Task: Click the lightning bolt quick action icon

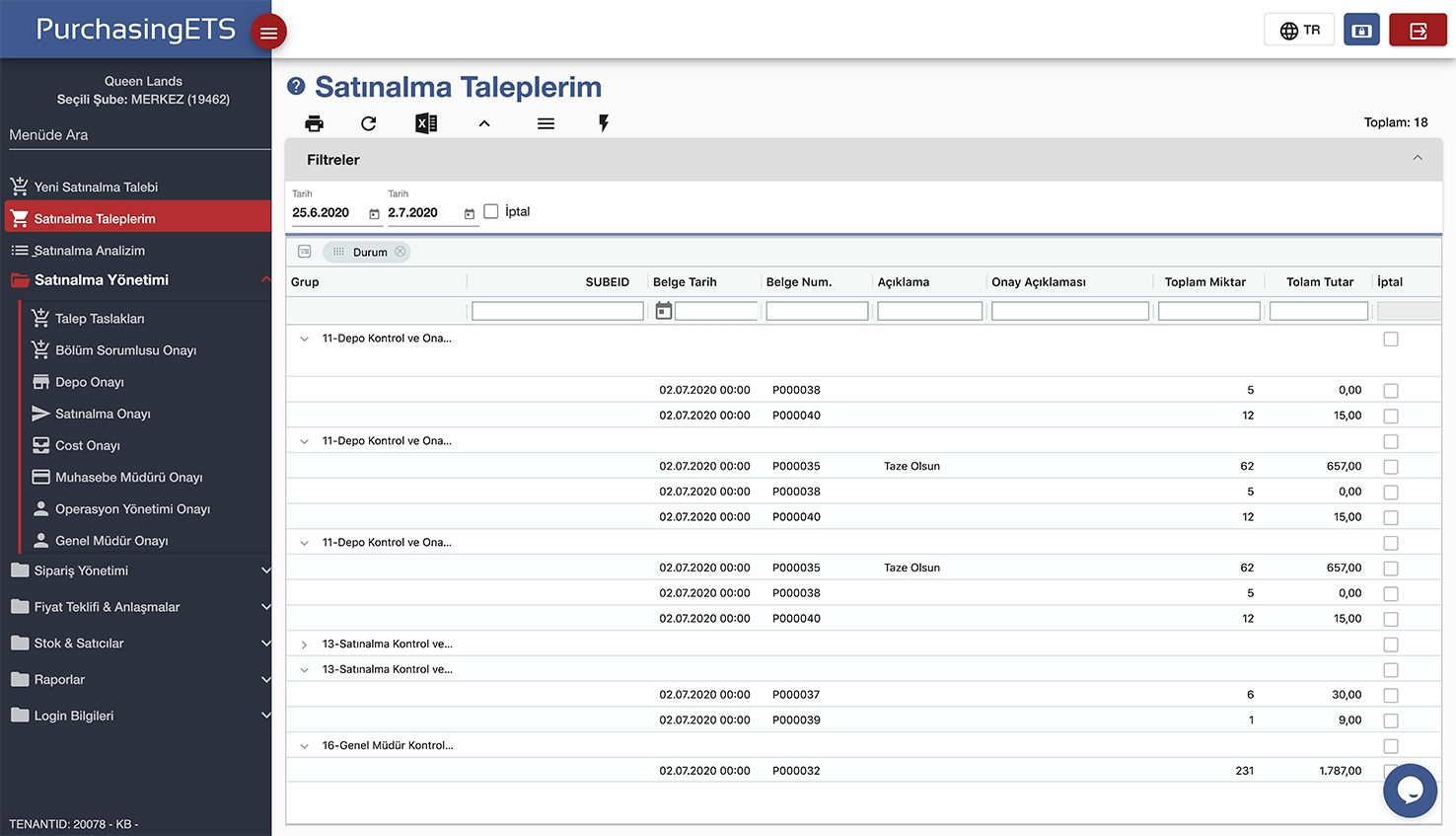Action: click(604, 123)
